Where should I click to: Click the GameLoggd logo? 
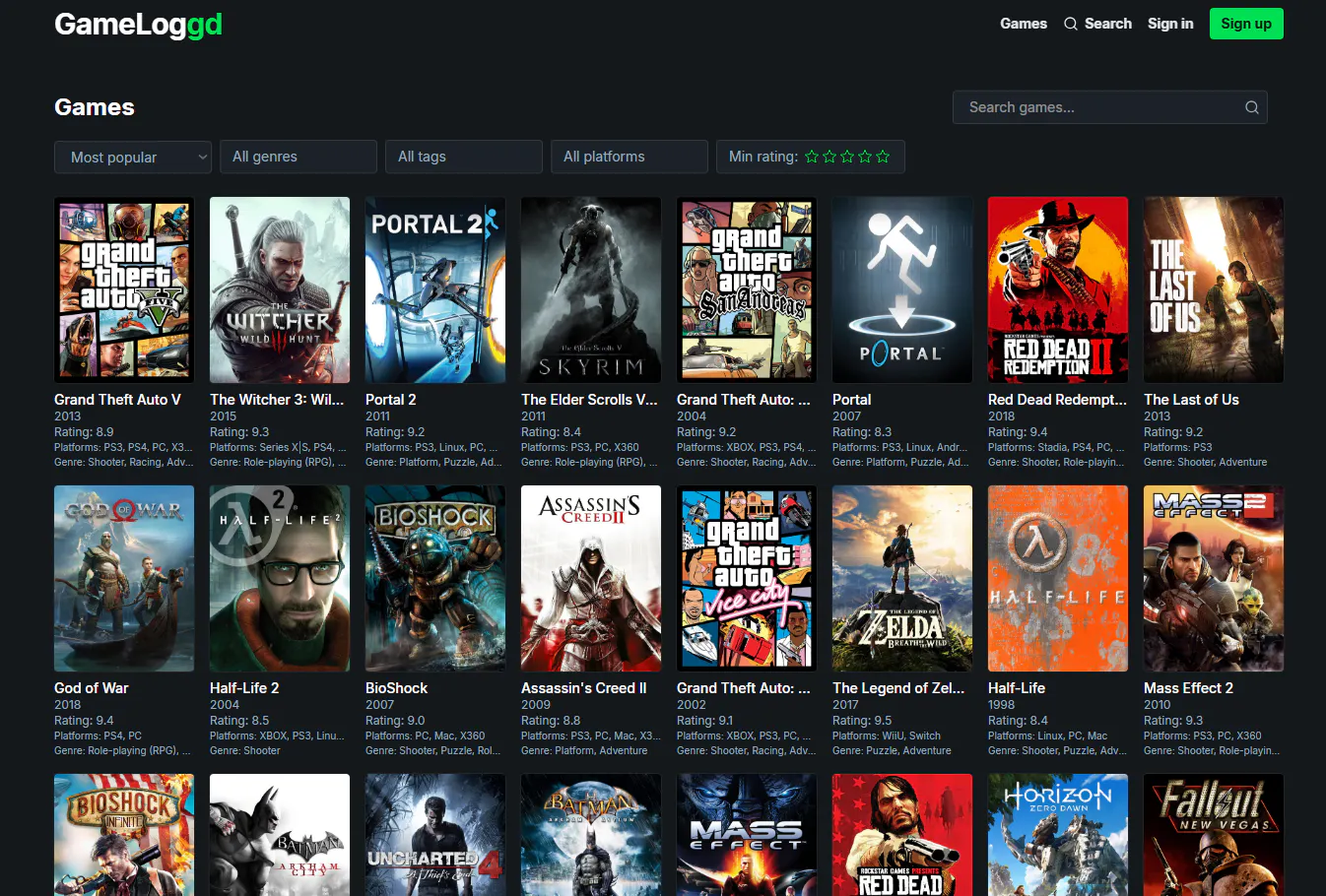tap(138, 24)
